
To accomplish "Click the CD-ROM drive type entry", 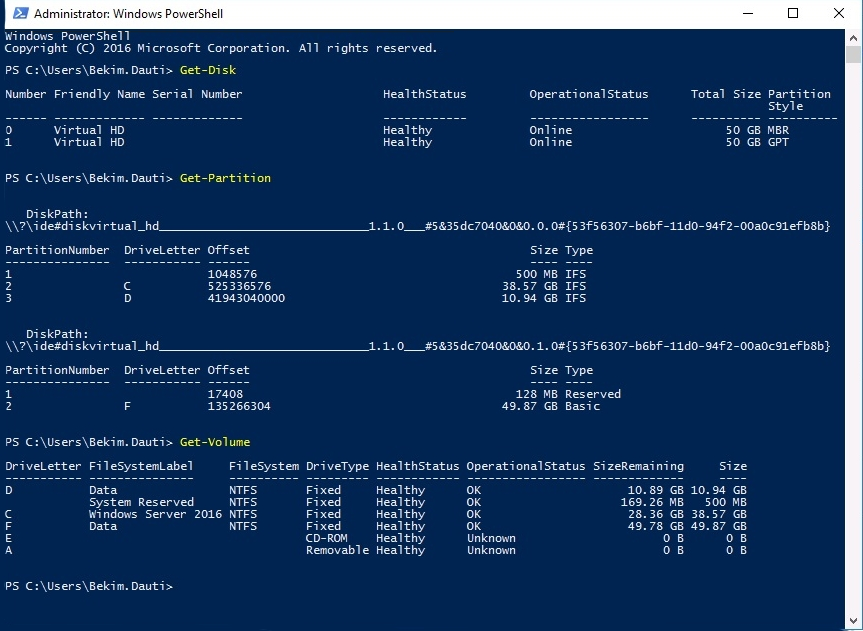I will pos(326,538).
